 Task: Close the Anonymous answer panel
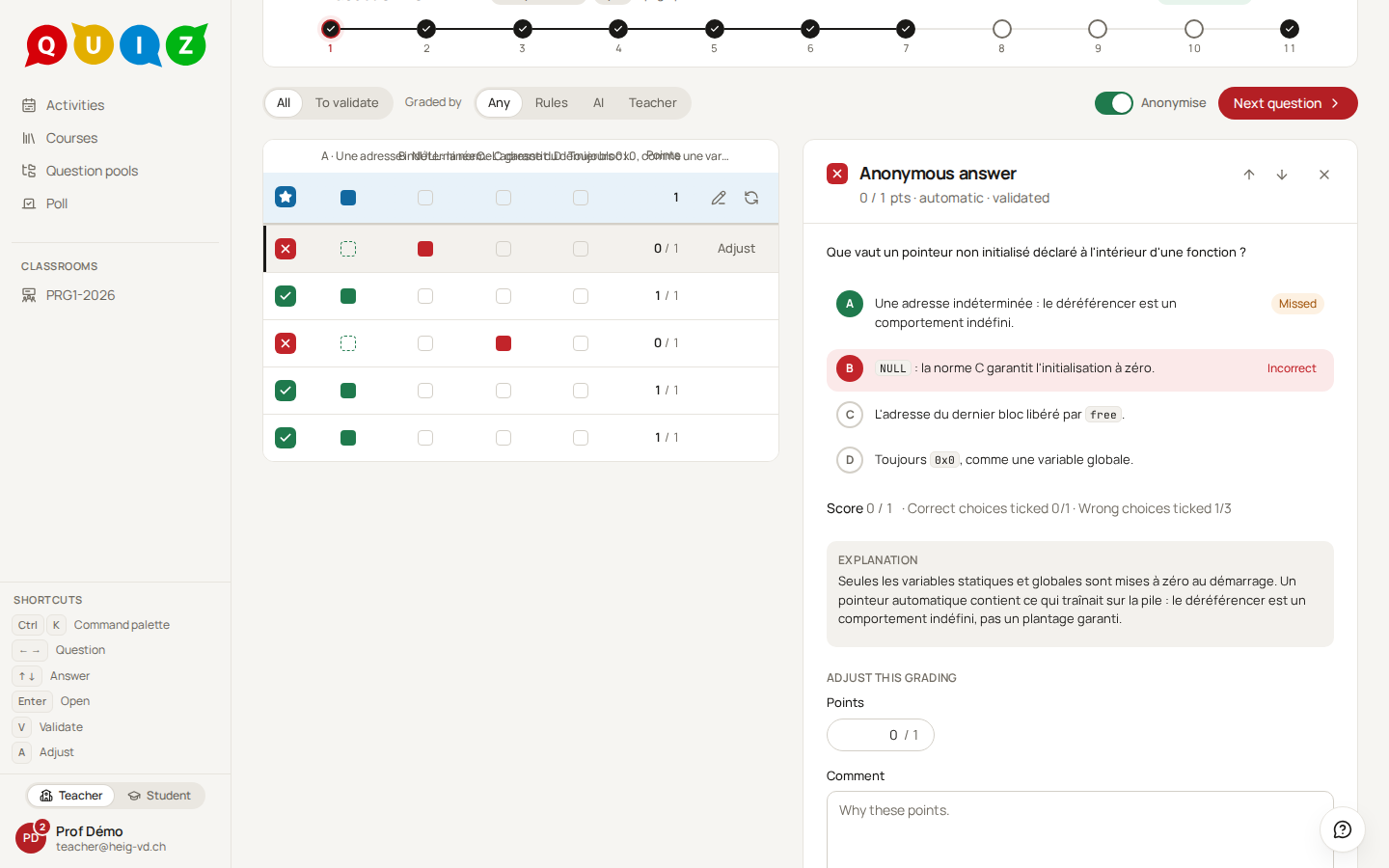pyautogui.click(x=1324, y=175)
